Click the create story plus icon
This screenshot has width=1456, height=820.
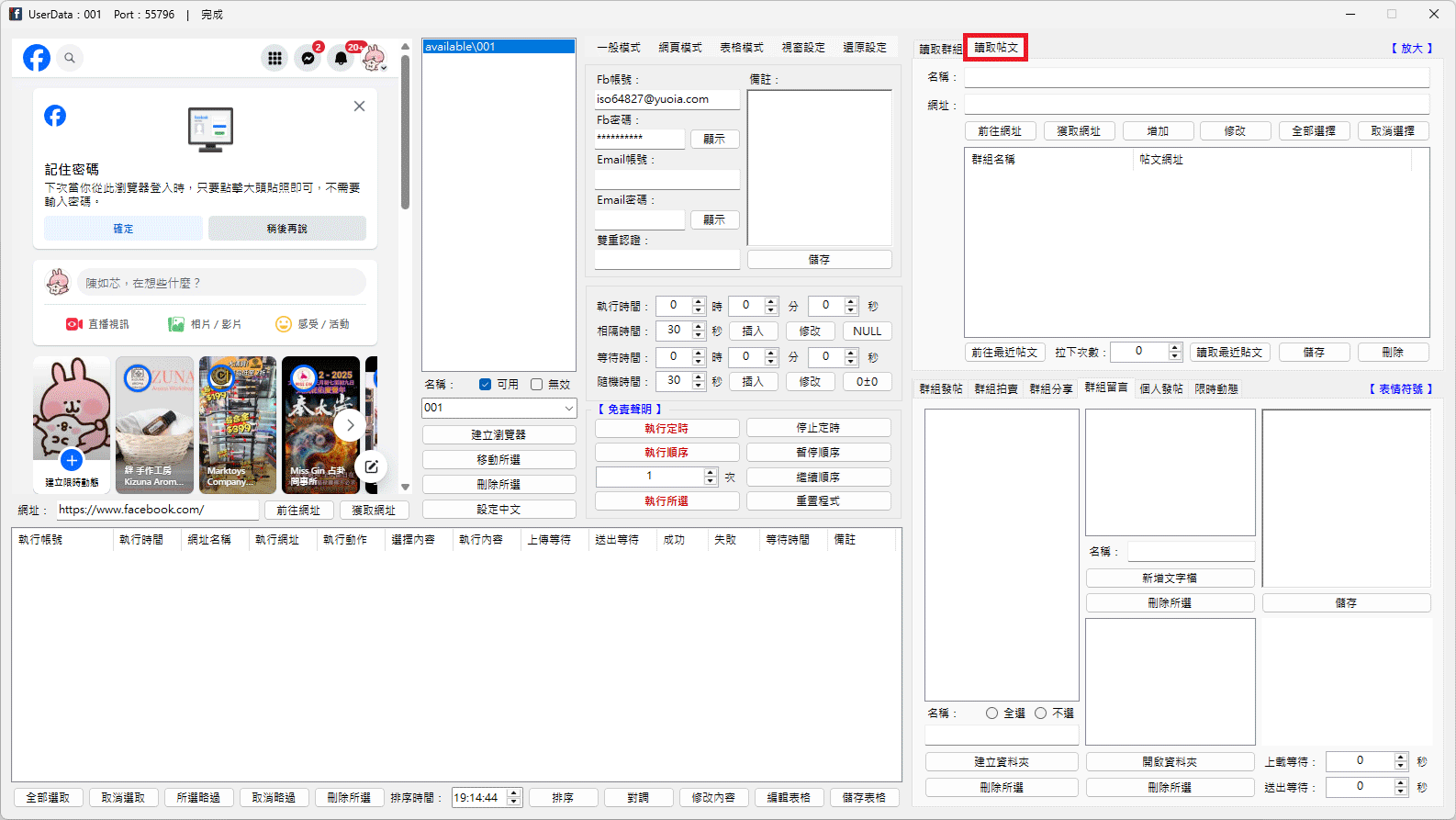pos(72,460)
